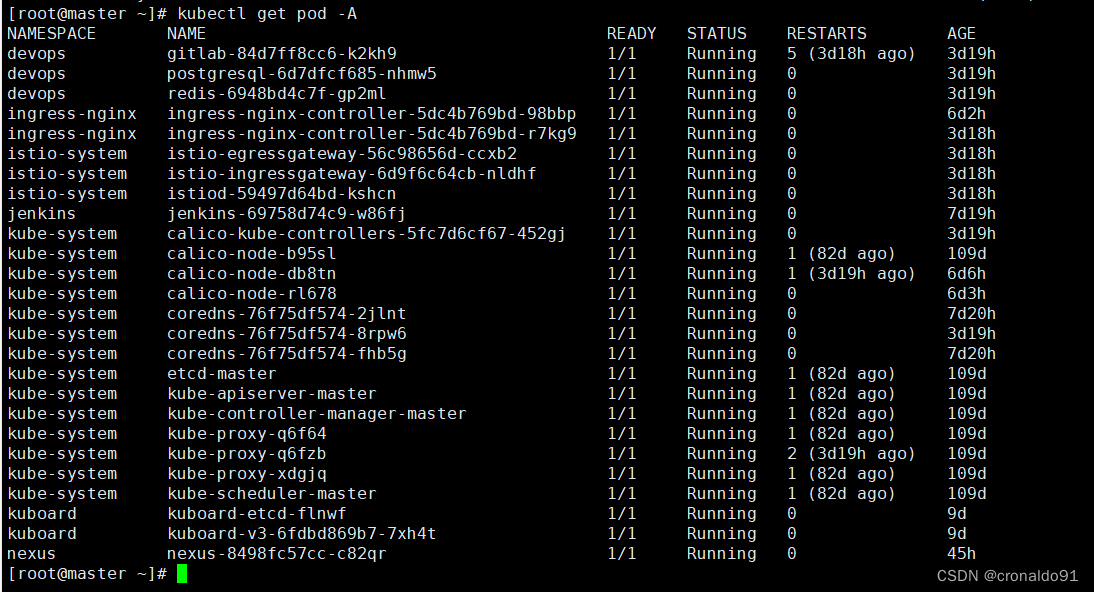Click the istiod-59497d64bd-kshcn pod name
Screen dimensions: 1094x592
point(281,193)
